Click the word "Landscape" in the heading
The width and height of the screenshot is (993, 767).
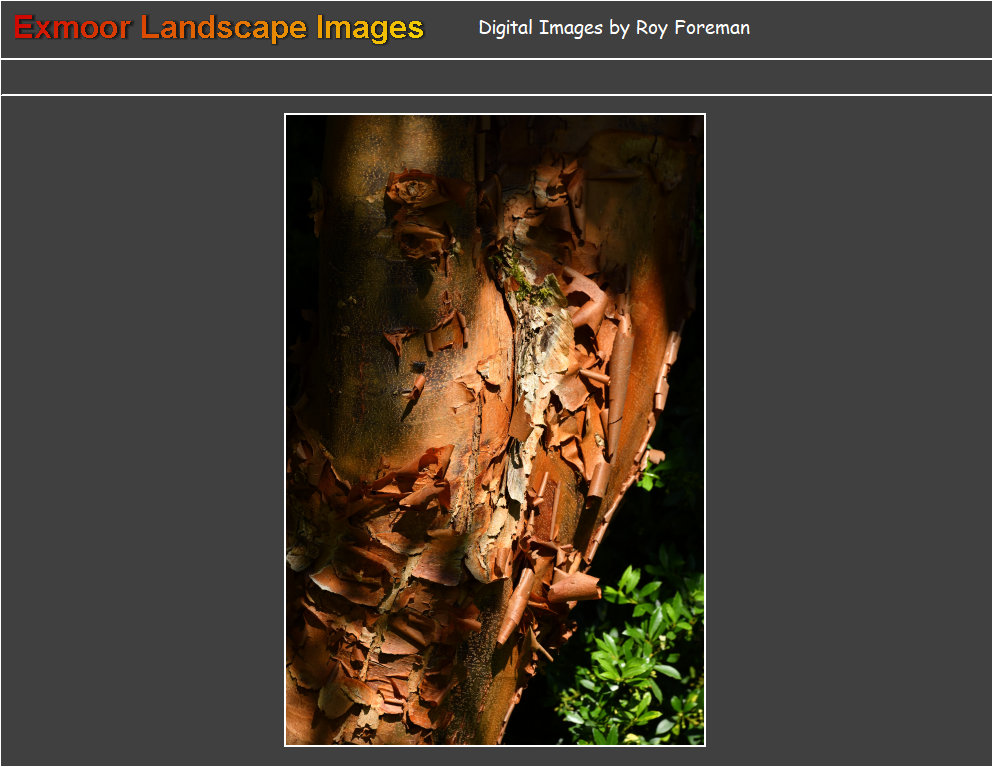(224, 28)
